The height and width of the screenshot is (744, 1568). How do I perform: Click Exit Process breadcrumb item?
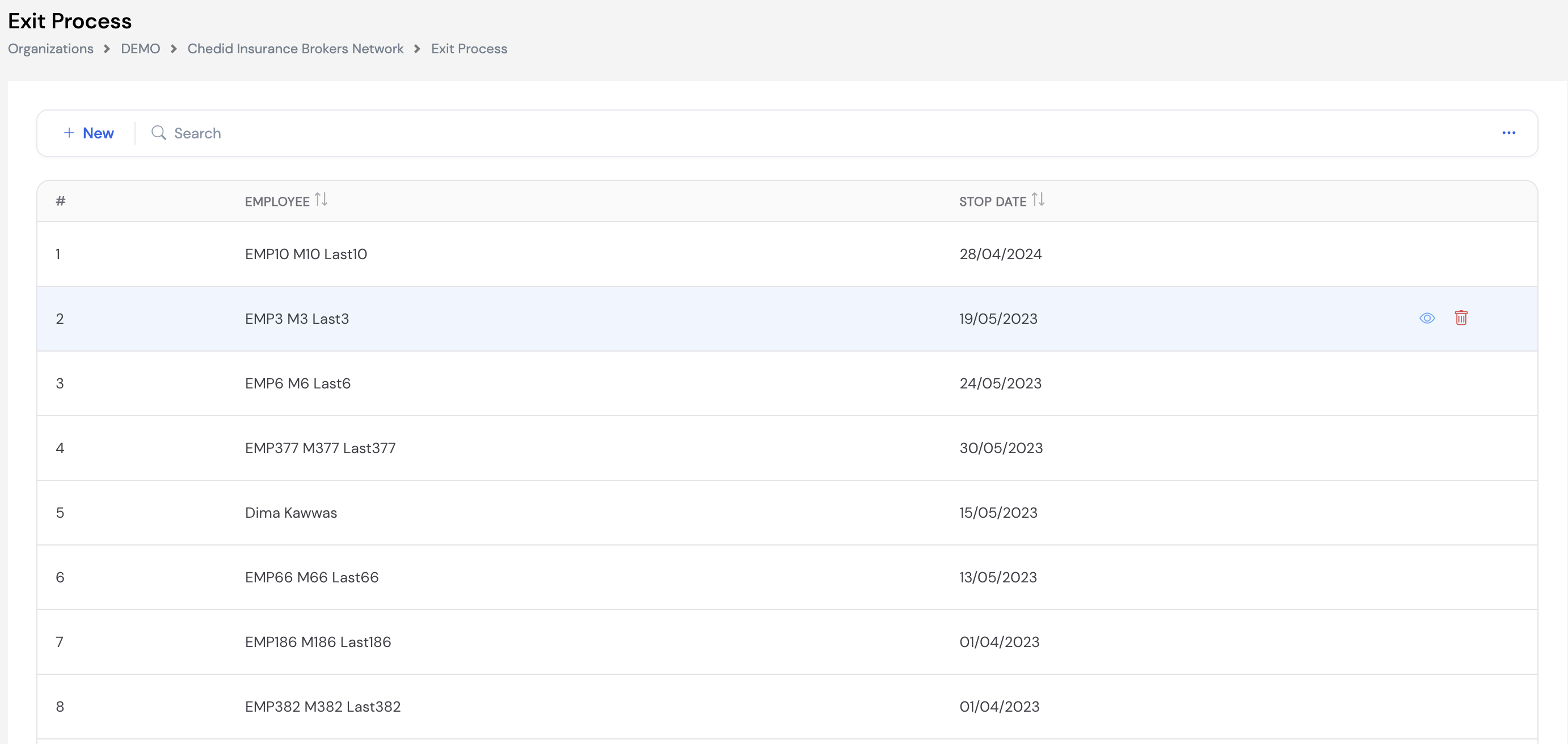coord(469,49)
